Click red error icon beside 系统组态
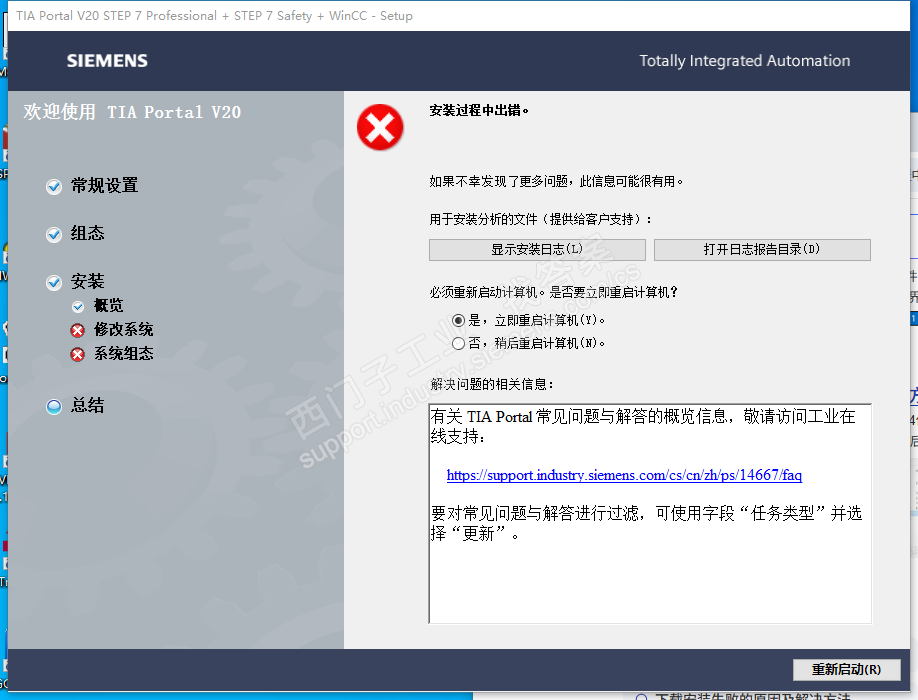Image resolution: width=918 pixels, height=700 pixels. tap(77, 355)
